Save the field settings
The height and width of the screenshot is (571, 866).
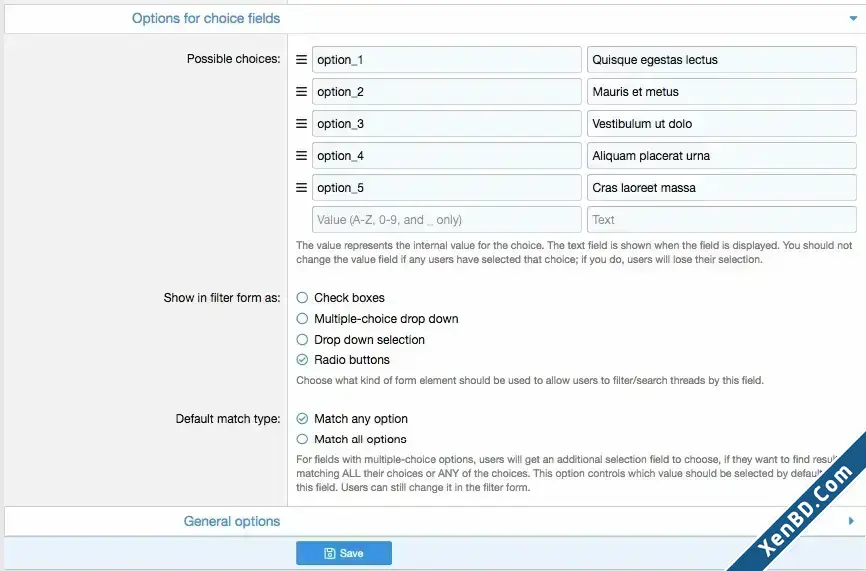(344, 553)
